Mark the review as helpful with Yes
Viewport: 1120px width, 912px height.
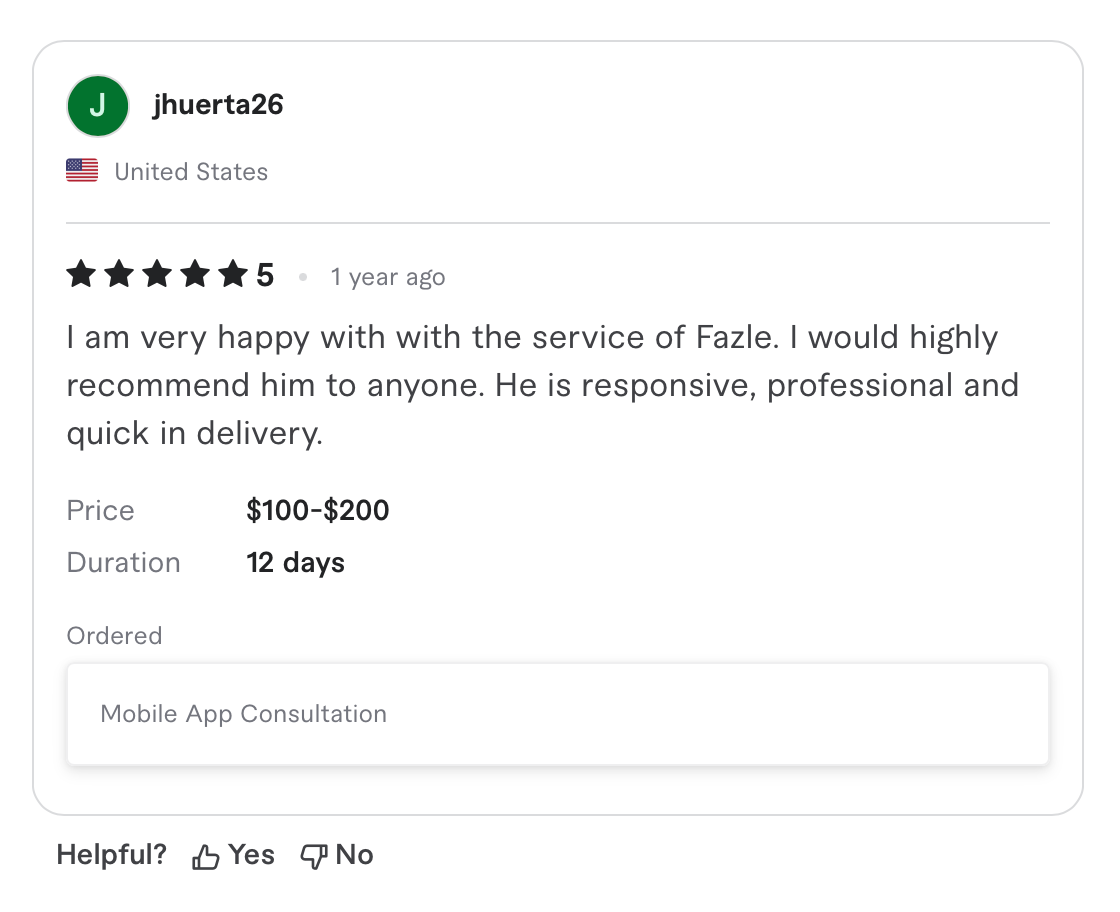point(251,855)
